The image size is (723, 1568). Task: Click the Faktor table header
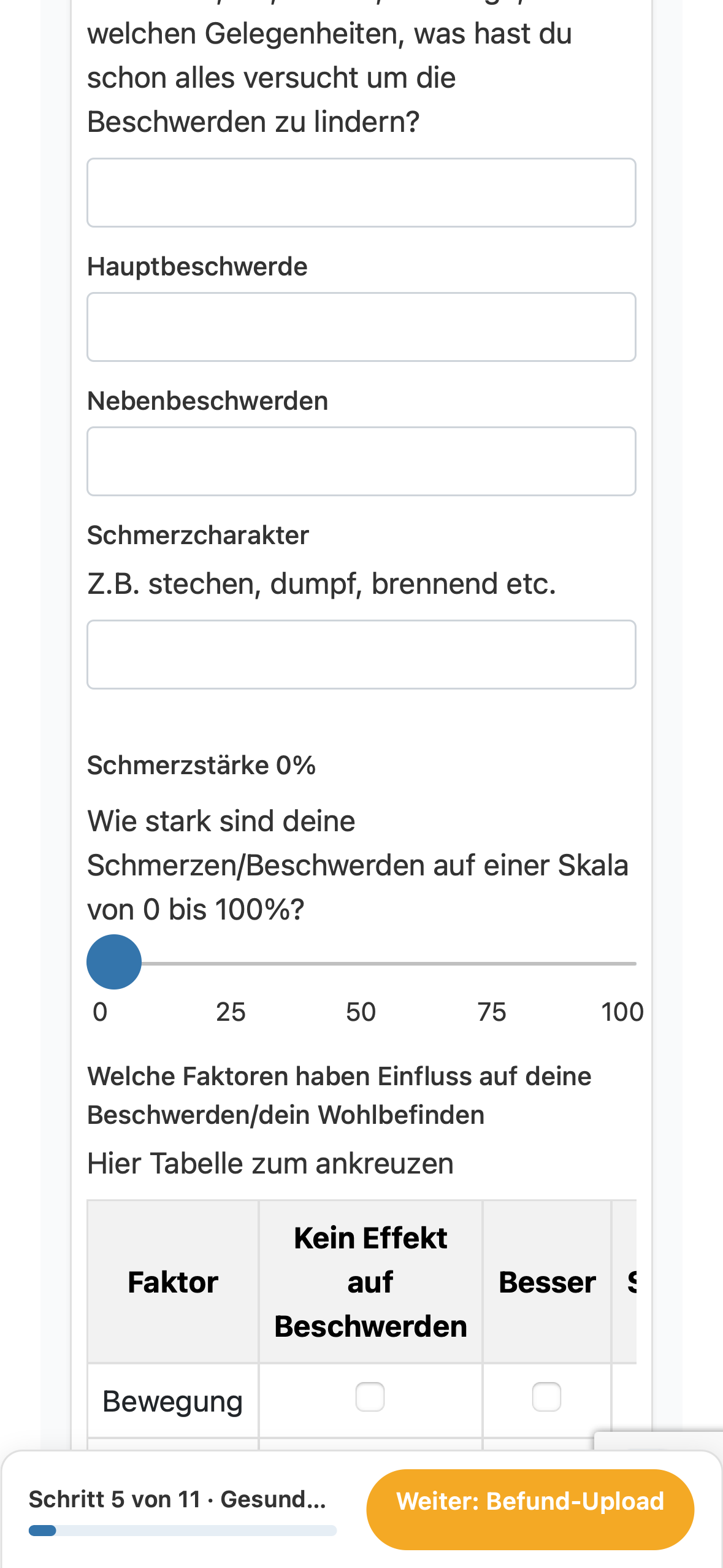[173, 1282]
